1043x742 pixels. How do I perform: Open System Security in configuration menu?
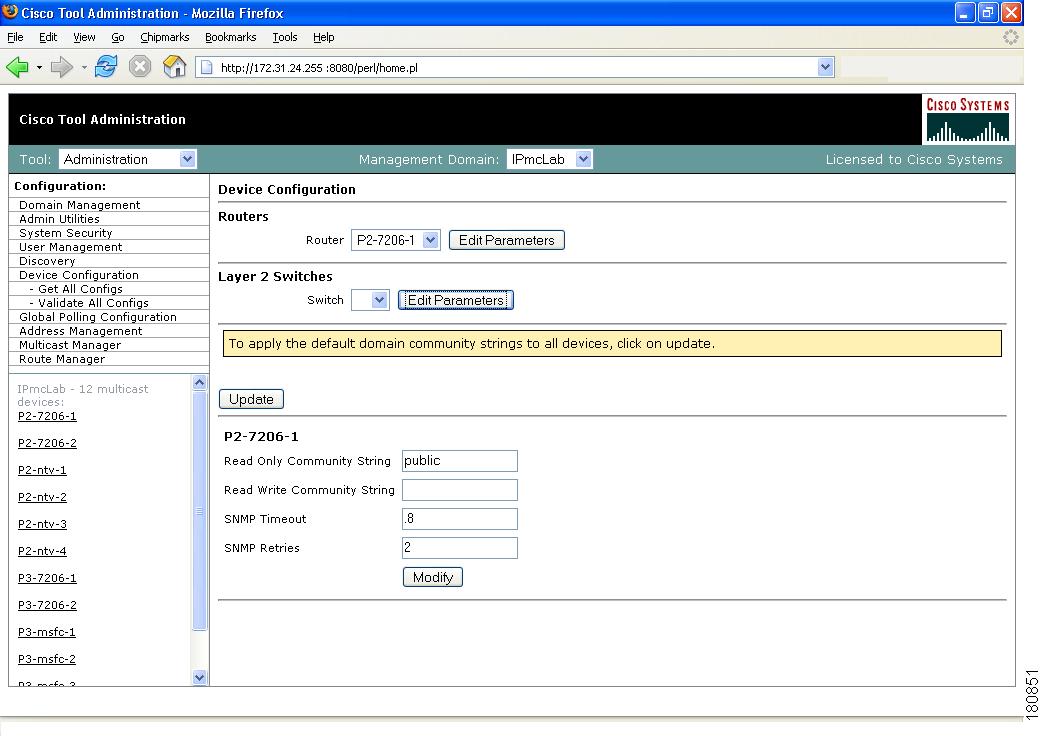coord(65,233)
